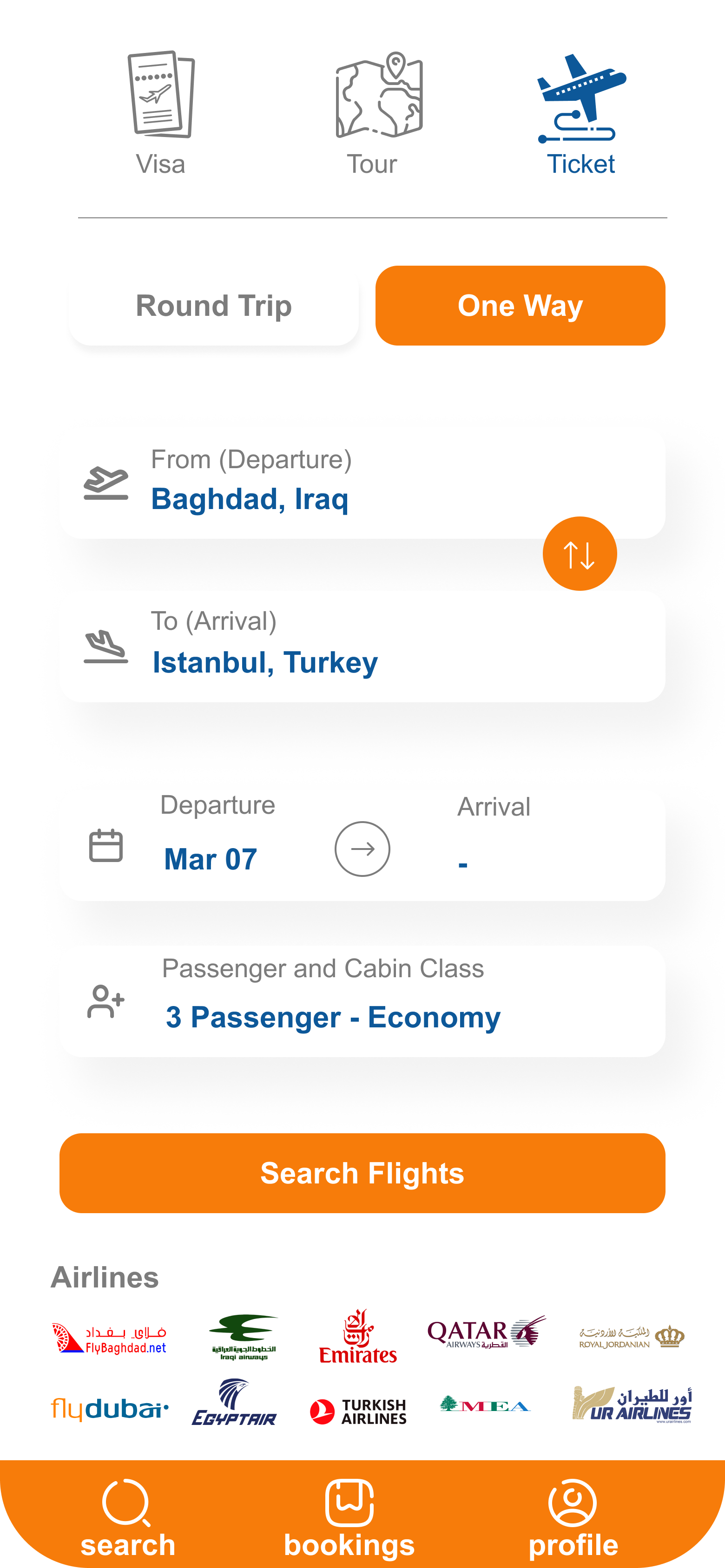Viewport: 725px width, 1568px height.
Task: Go to the bookings tab
Action: point(349,1517)
